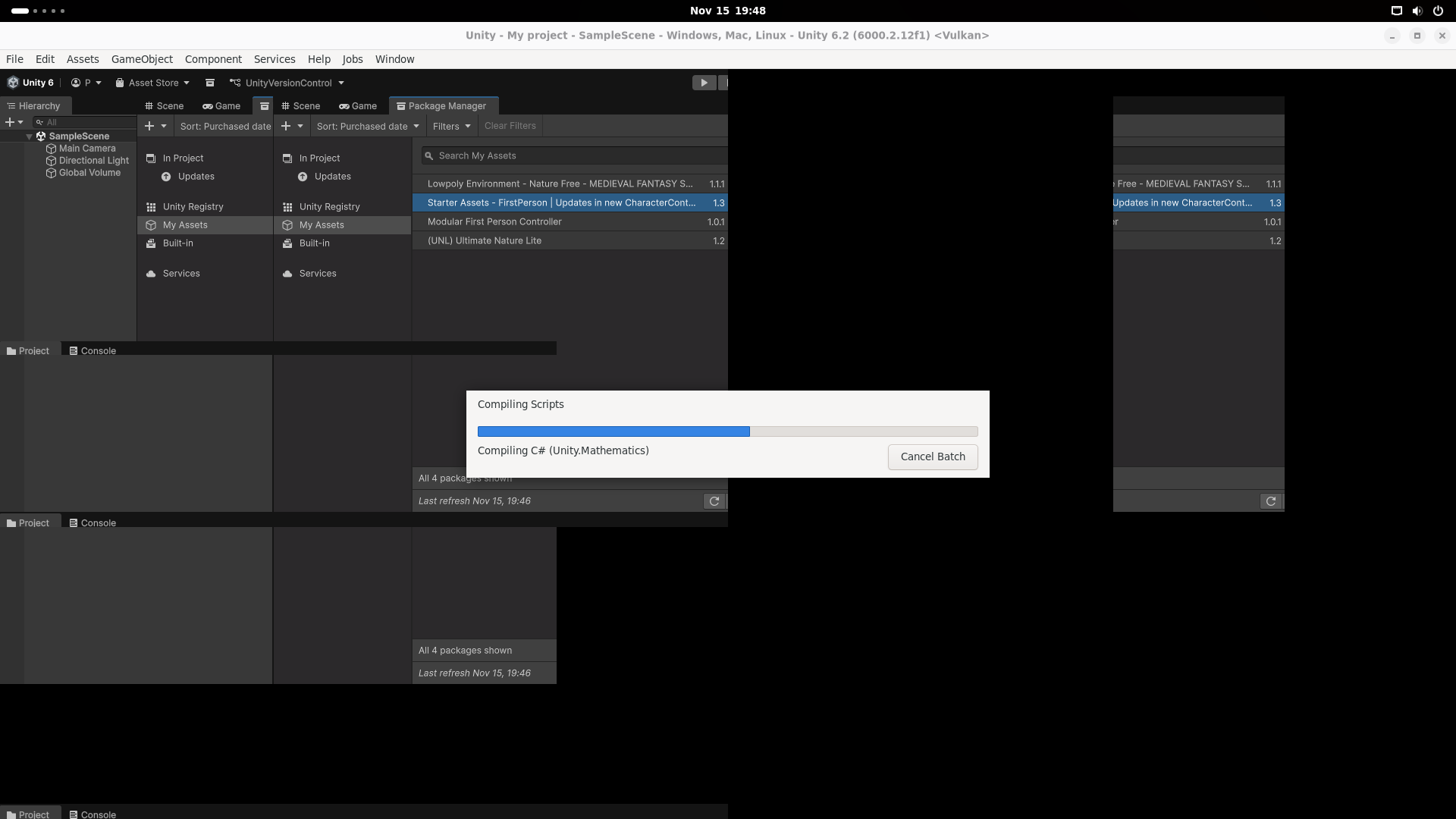Open the Filters dropdown
Screen dimensions: 1456x819
[x=451, y=126]
